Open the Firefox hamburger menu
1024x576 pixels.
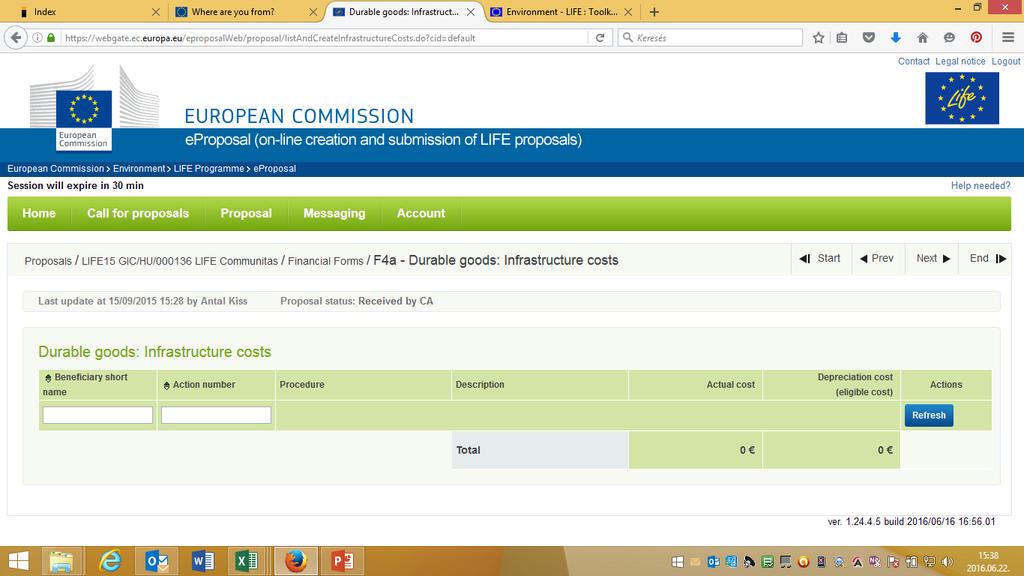tap(1008, 38)
